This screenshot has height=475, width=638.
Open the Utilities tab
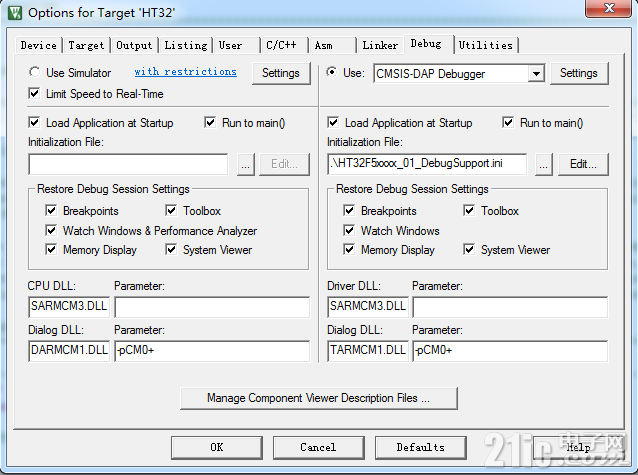click(x=486, y=45)
